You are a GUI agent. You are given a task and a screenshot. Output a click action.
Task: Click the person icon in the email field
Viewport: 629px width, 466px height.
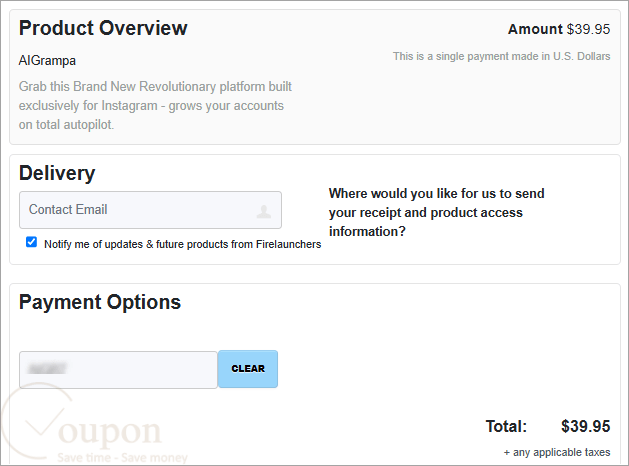point(264,211)
